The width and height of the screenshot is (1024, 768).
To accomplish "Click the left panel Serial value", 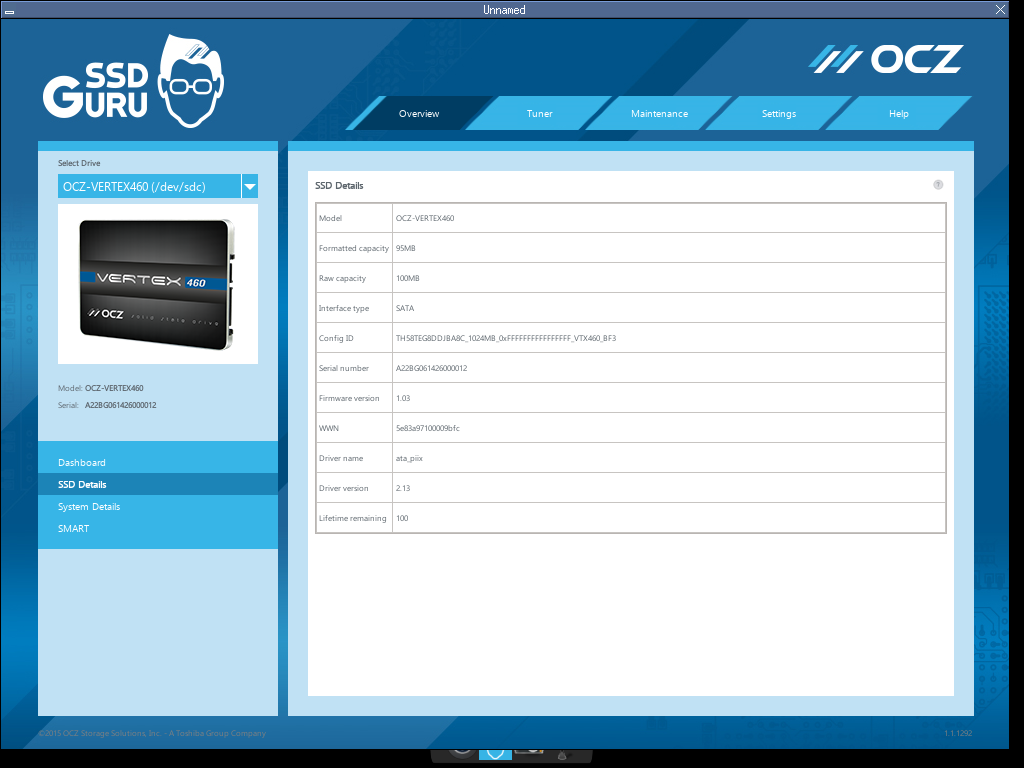I will coord(120,405).
